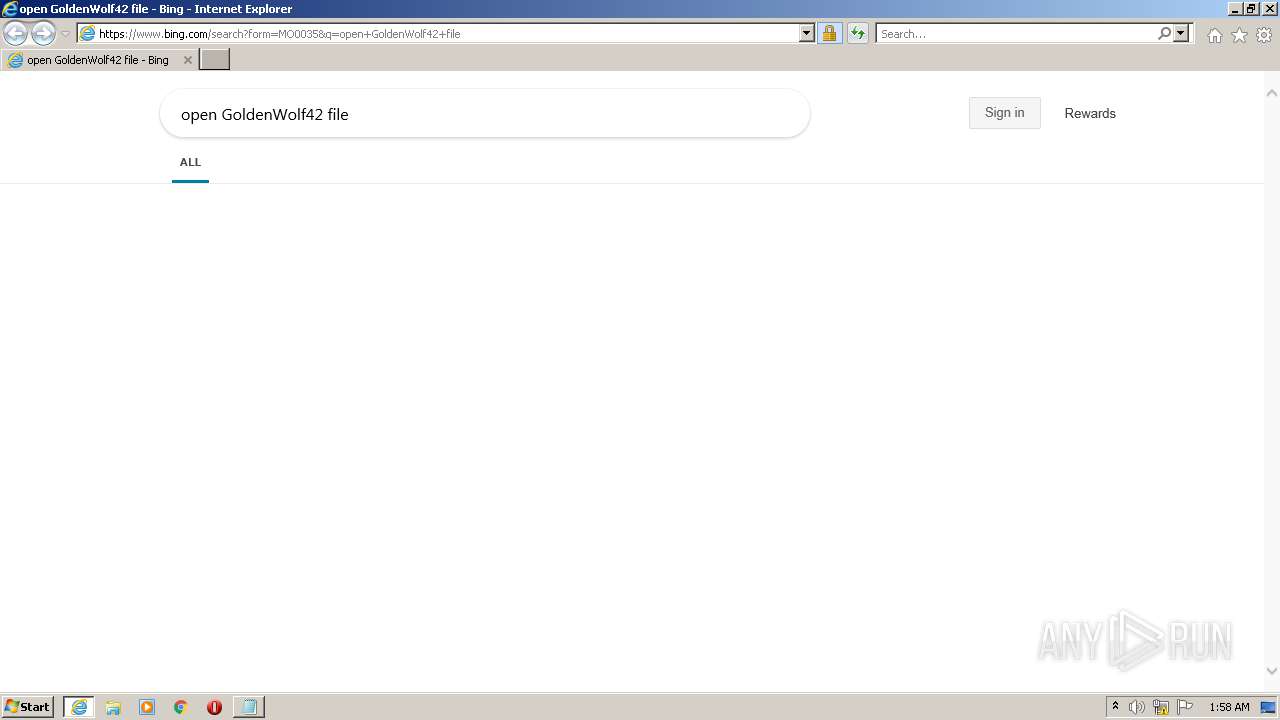Open the Windows Start menu
This screenshot has height=720, width=1280.
pyautogui.click(x=28, y=707)
